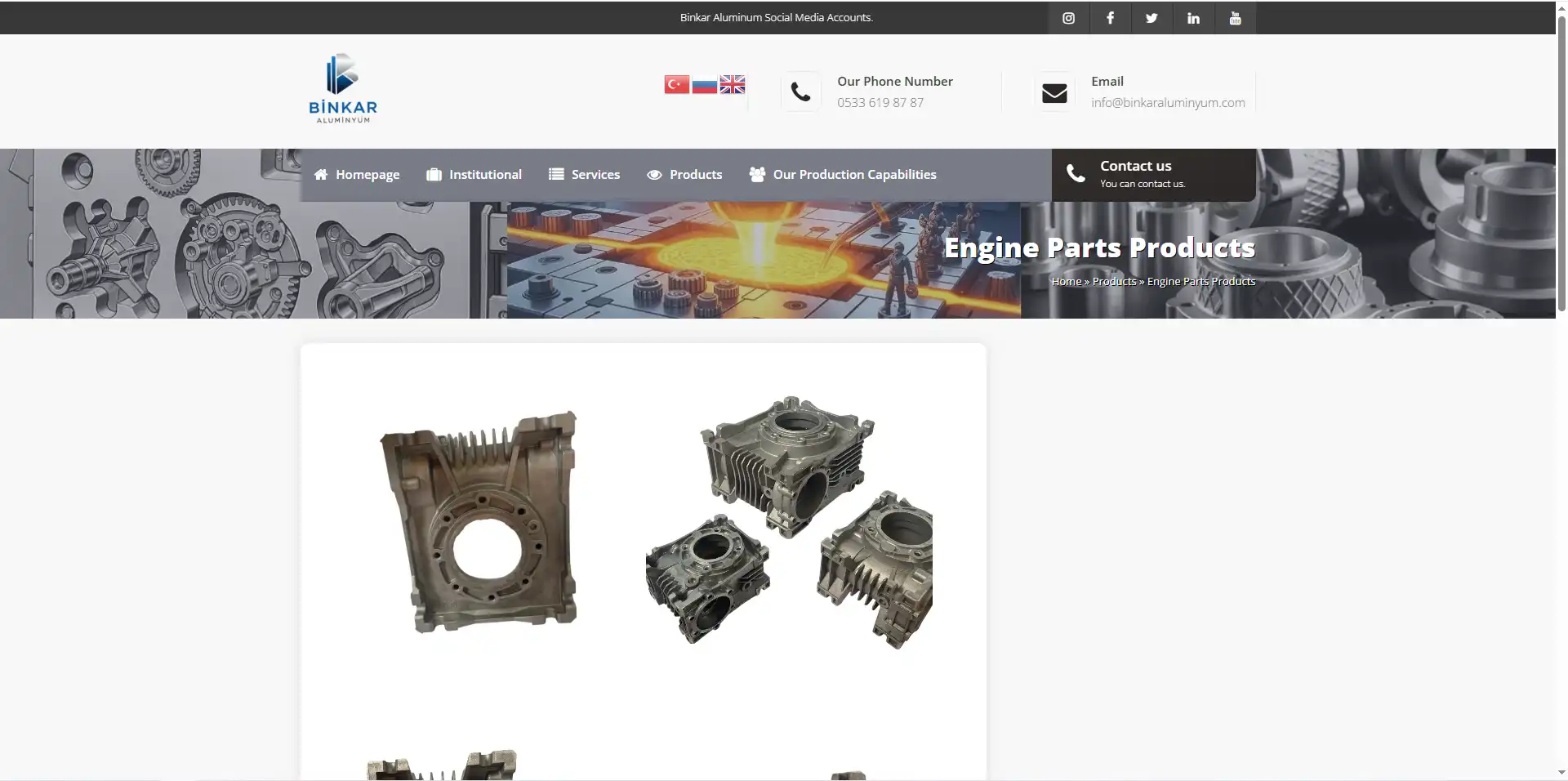Click the scrollbar down arrow
Screen dimensions: 1568x781
coord(1561,773)
